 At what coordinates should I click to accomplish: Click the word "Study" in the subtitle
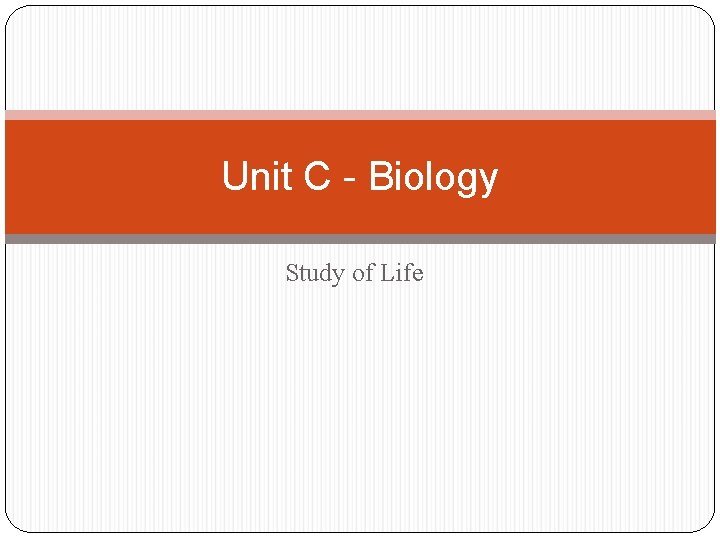pos(315,274)
